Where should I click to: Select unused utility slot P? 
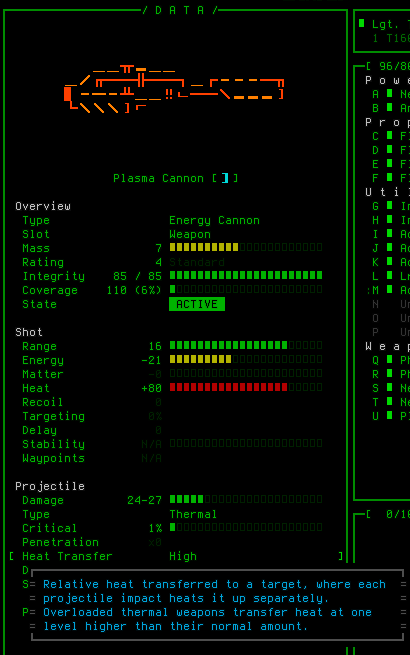[x=390, y=332]
